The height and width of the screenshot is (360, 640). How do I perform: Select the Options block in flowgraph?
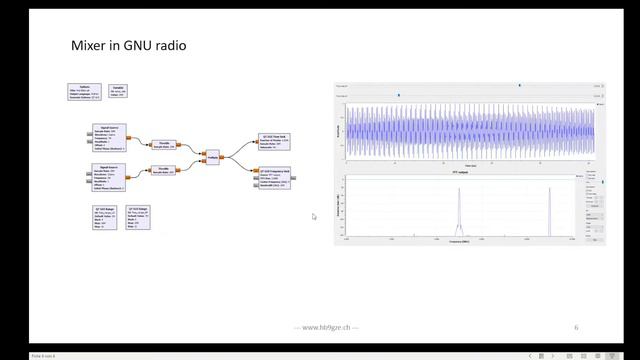pos(84,92)
